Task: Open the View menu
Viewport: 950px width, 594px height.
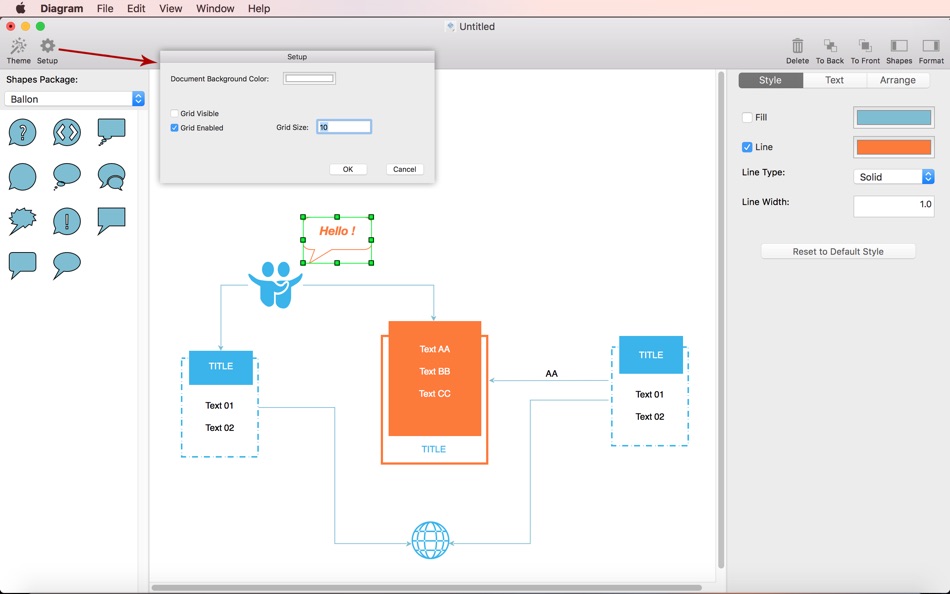Action: (170, 8)
